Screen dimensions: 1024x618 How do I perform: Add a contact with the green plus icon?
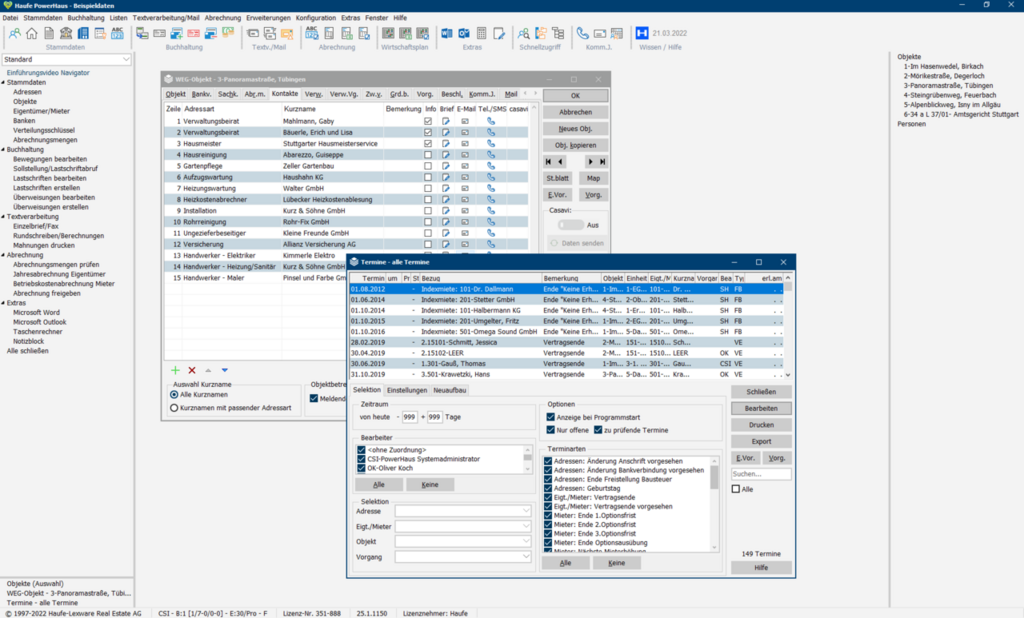click(175, 370)
